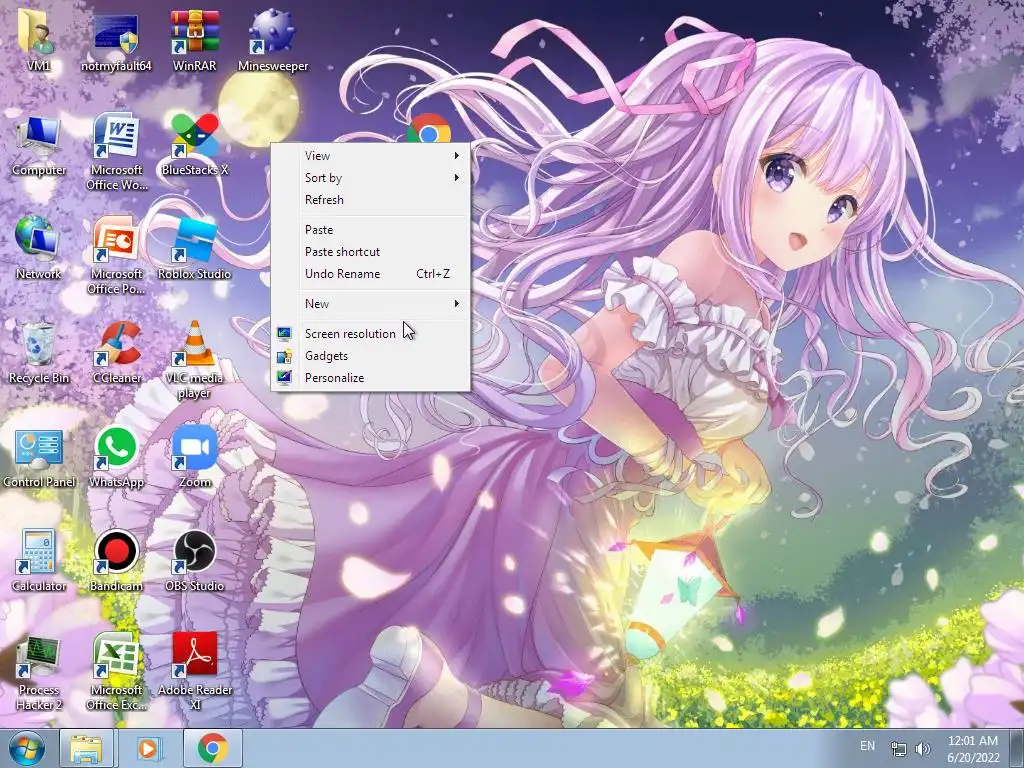The height and width of the screenshot is (768, 1024).
Task: Select the WhatsApp shortcut icon
Action: coord(116,457)
